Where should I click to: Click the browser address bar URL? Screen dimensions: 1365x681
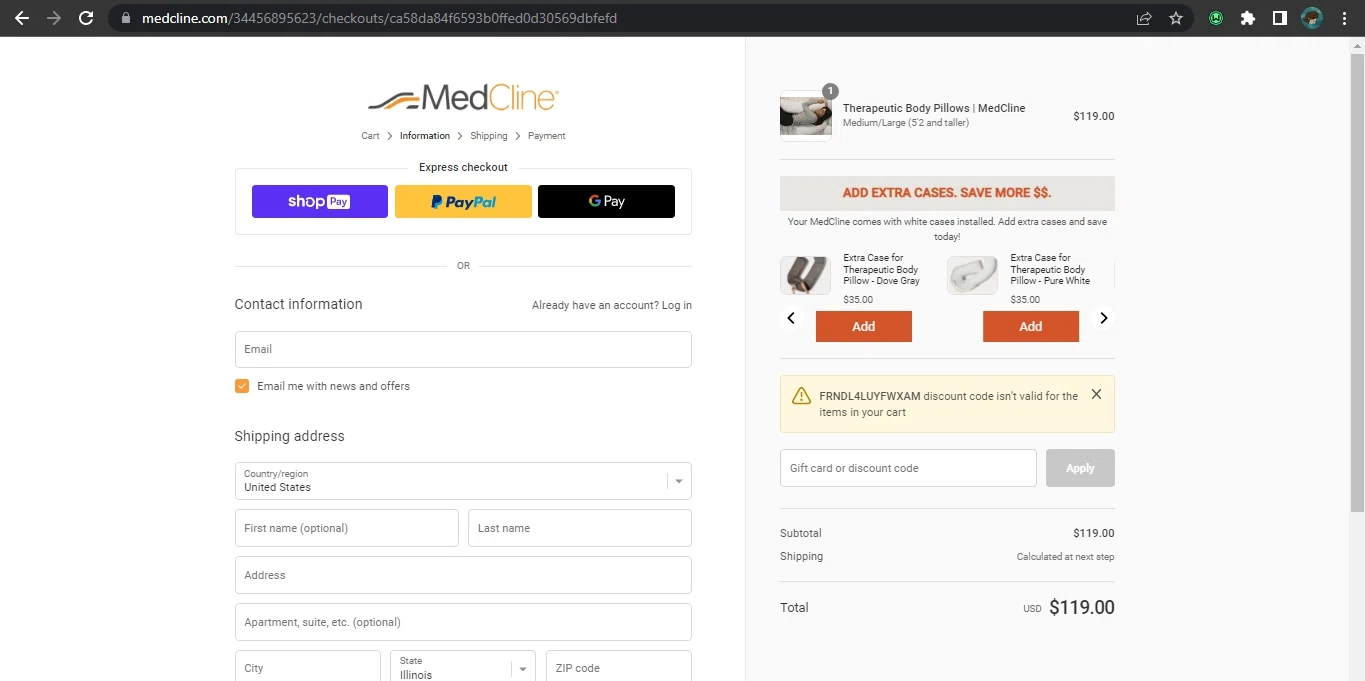click(380, 18)
